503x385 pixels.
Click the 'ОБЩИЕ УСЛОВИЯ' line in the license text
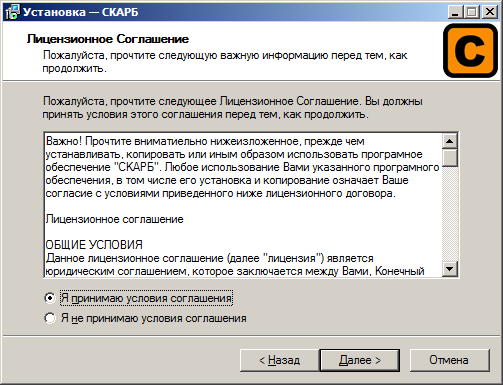pos(94,245)
